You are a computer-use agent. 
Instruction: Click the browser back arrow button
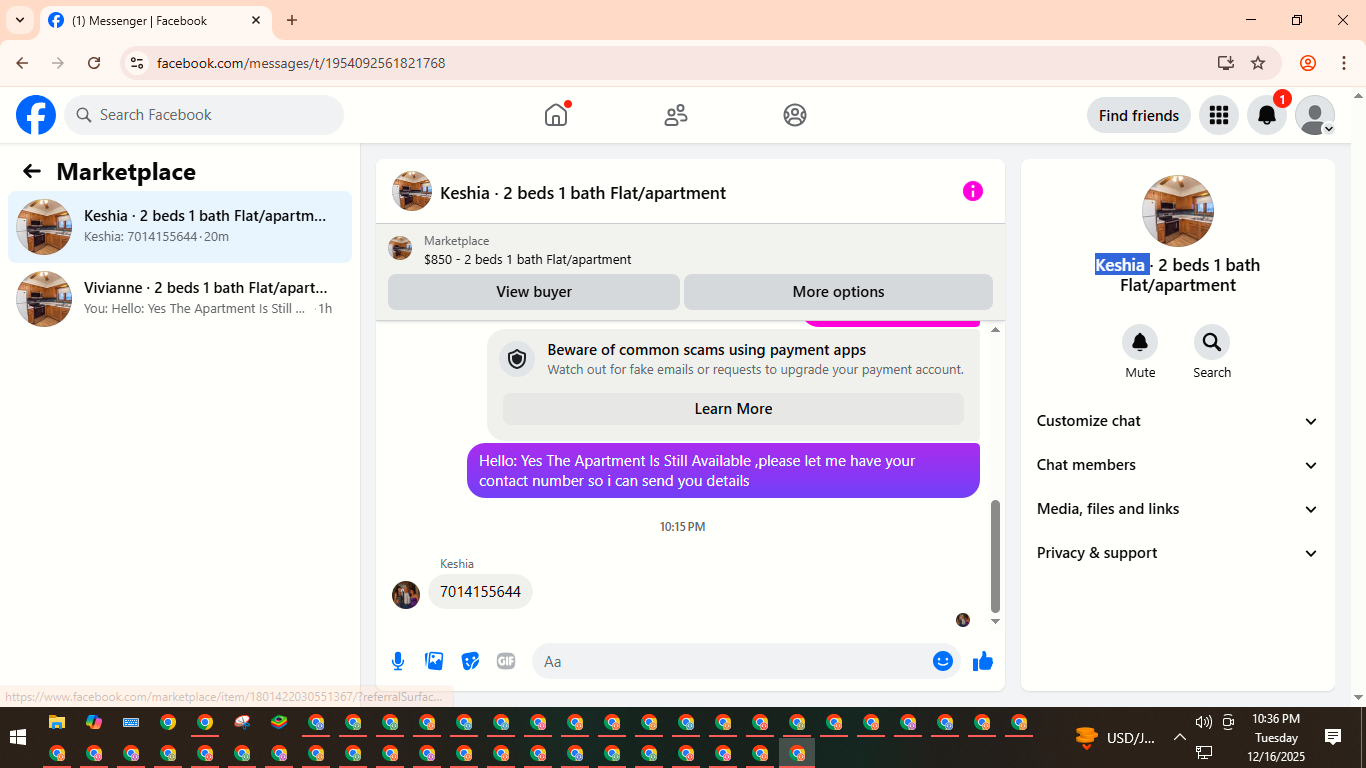pos(22,63)
